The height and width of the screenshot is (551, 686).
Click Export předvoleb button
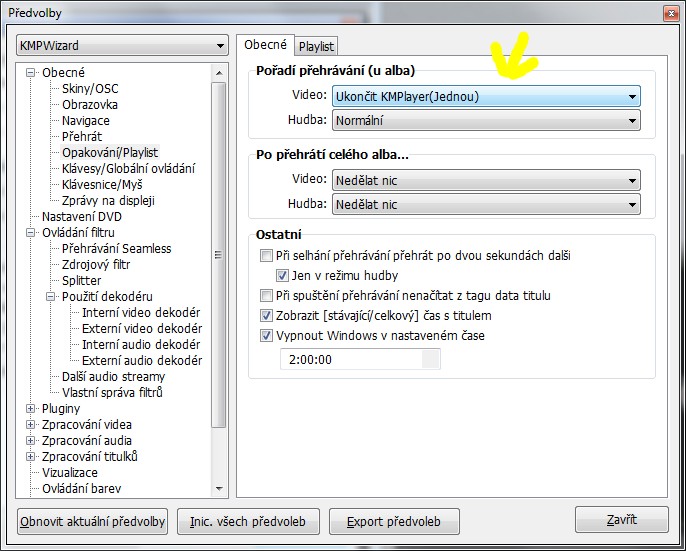click(394, 521)
